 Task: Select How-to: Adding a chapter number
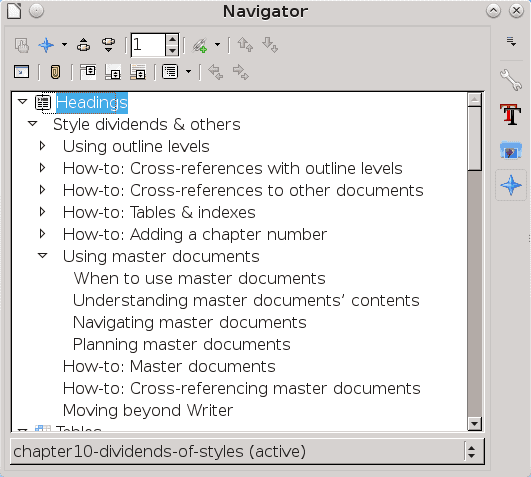point(195,235)
